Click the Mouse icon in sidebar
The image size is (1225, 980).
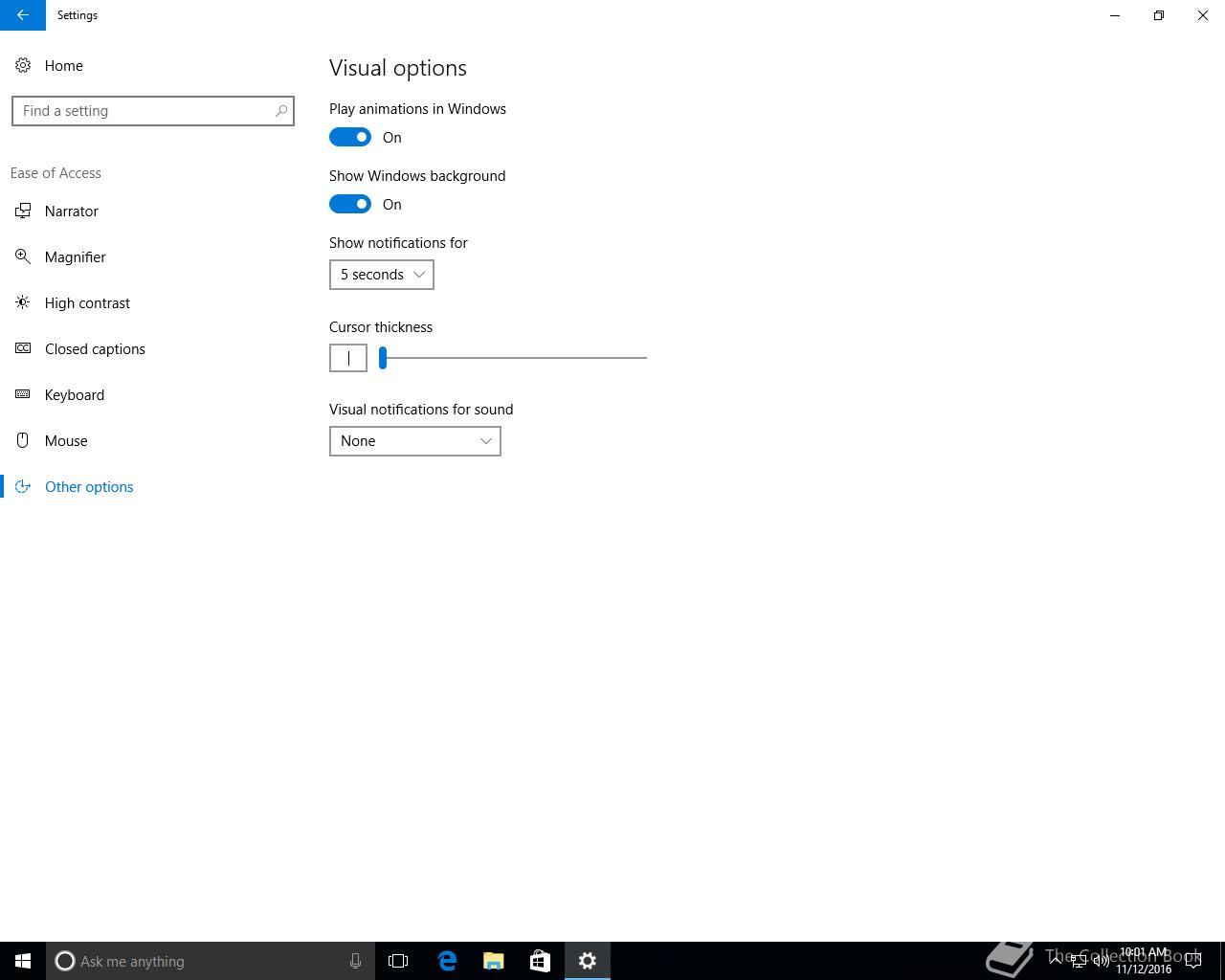[x=23, y=440]
